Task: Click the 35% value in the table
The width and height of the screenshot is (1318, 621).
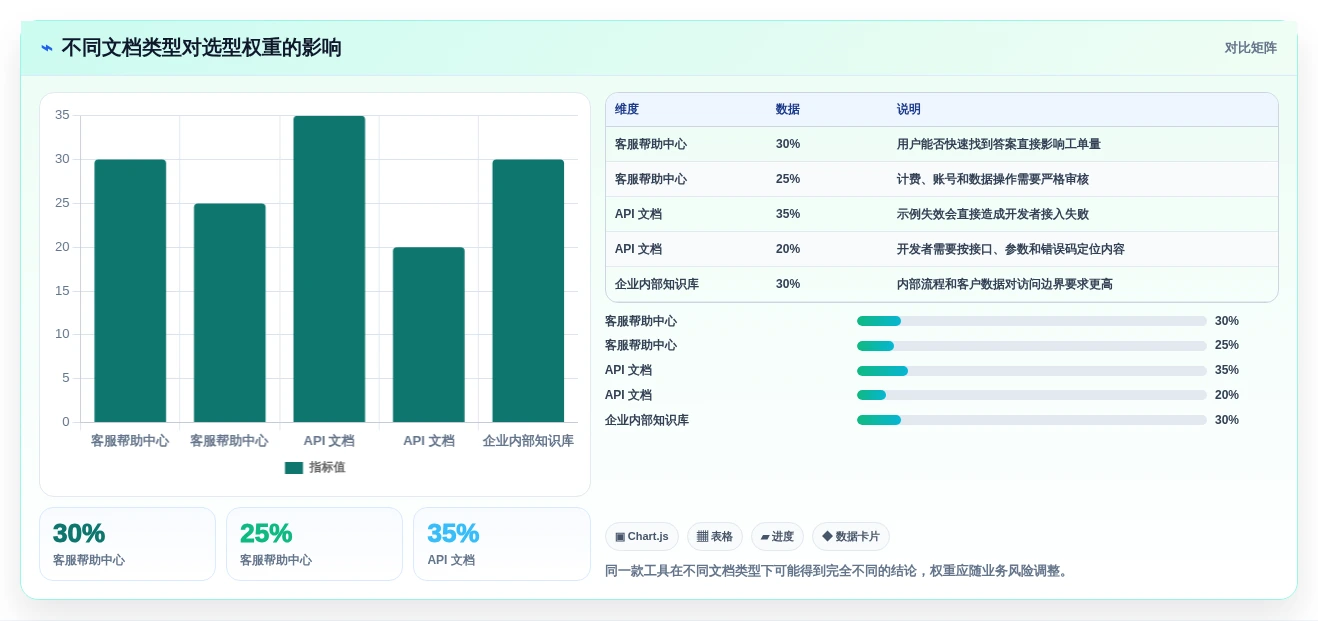Action: [788, 214]
